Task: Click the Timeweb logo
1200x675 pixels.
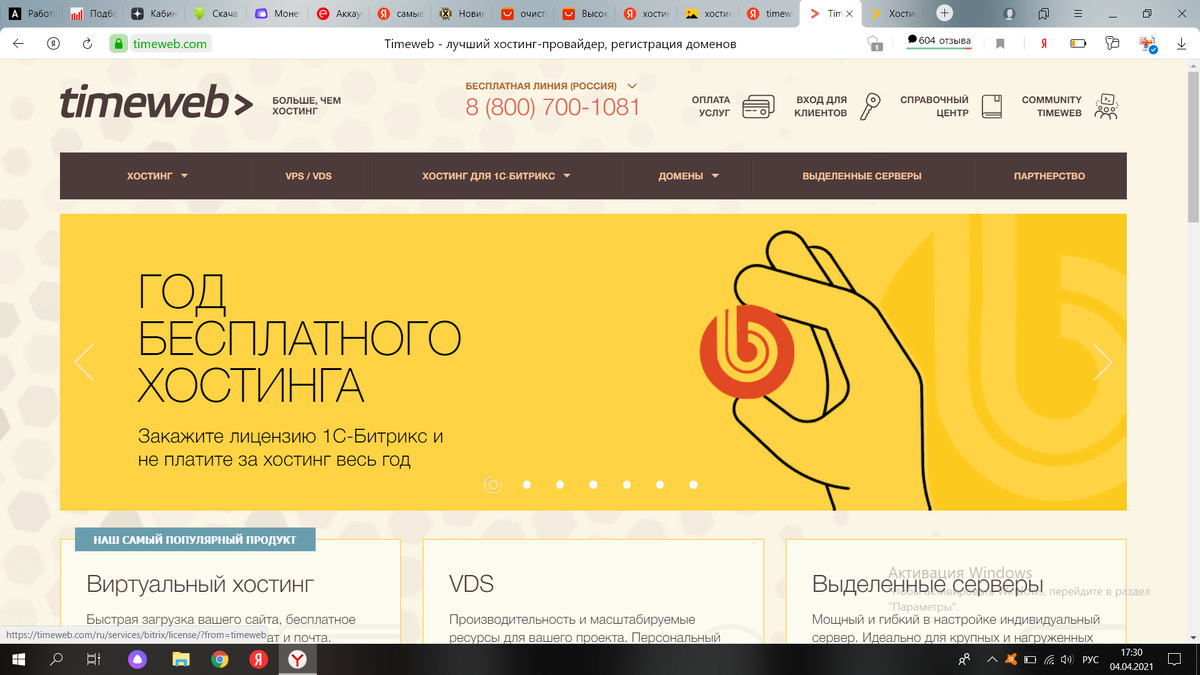Action: point(156,103)
